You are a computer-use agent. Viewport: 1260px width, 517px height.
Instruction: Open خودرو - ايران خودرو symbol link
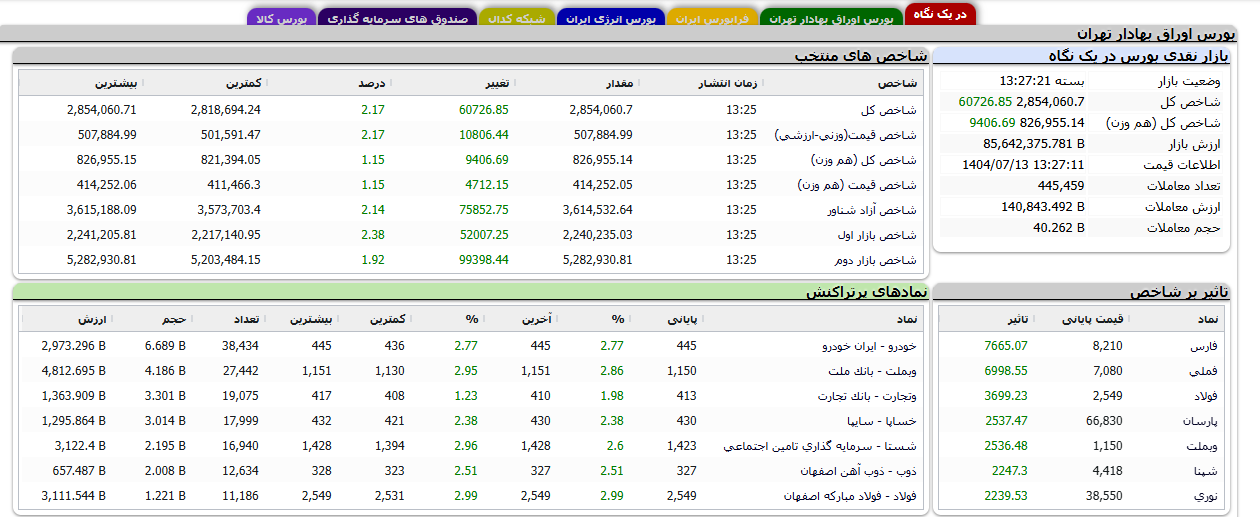pyautogui.click(x=869, y=346)
